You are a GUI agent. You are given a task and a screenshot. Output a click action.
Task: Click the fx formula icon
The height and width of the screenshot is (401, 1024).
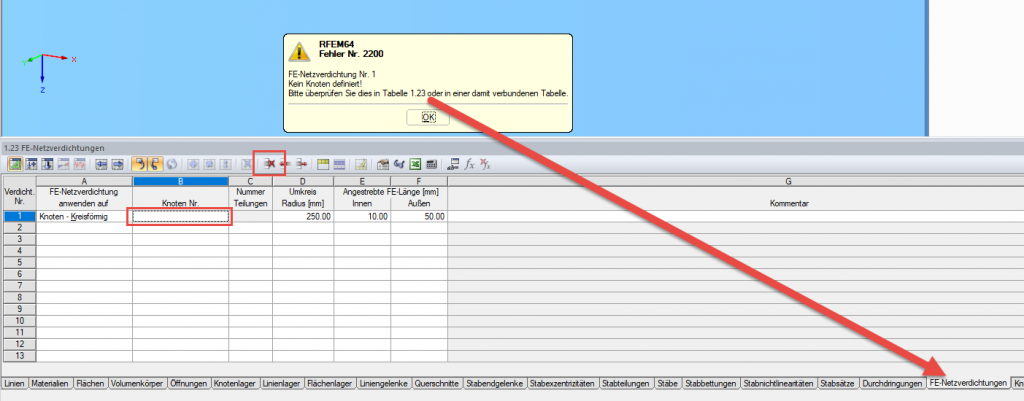[469, 164]
